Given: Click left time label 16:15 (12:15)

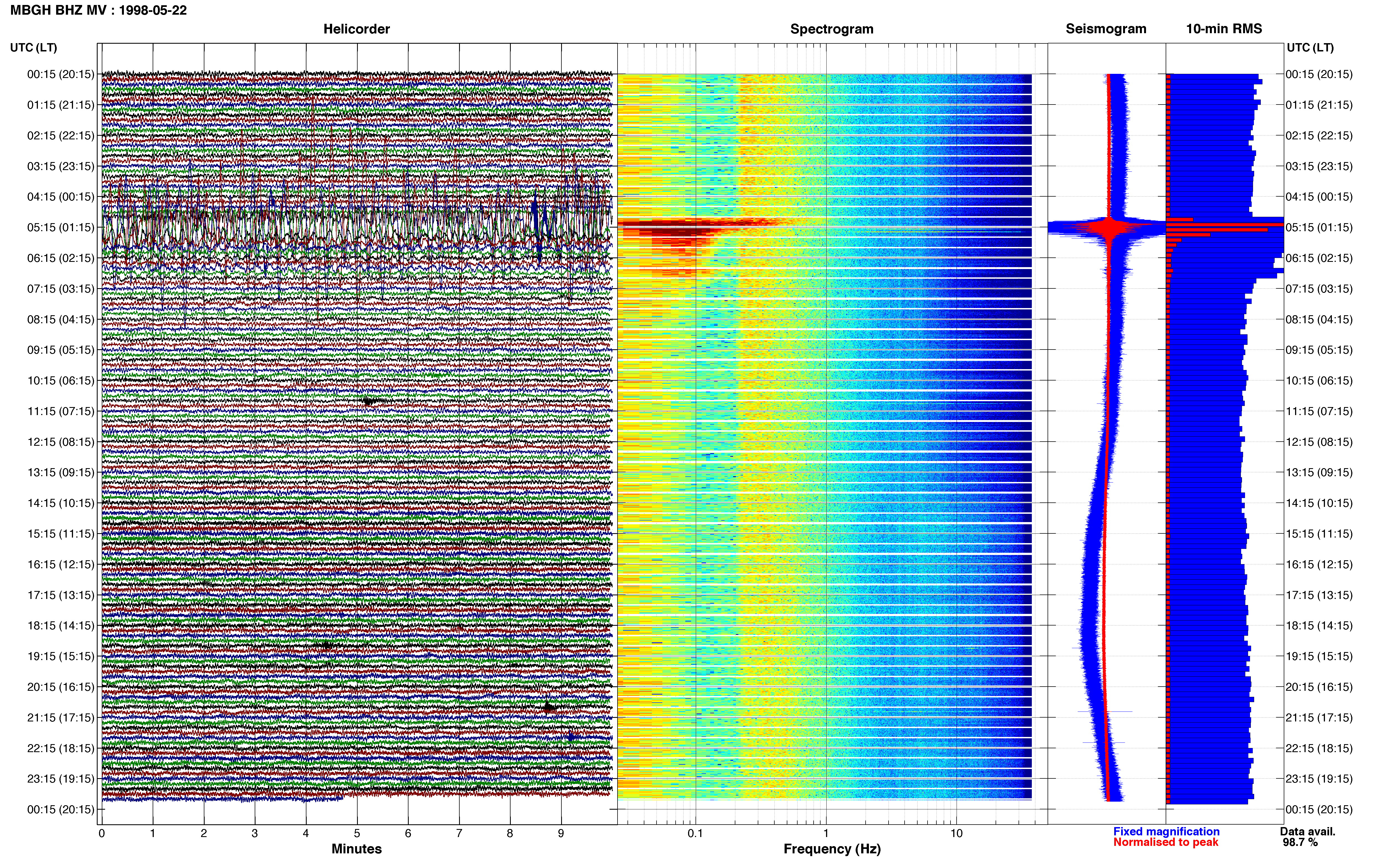Looking at the screenshot, I should point(61,564).
